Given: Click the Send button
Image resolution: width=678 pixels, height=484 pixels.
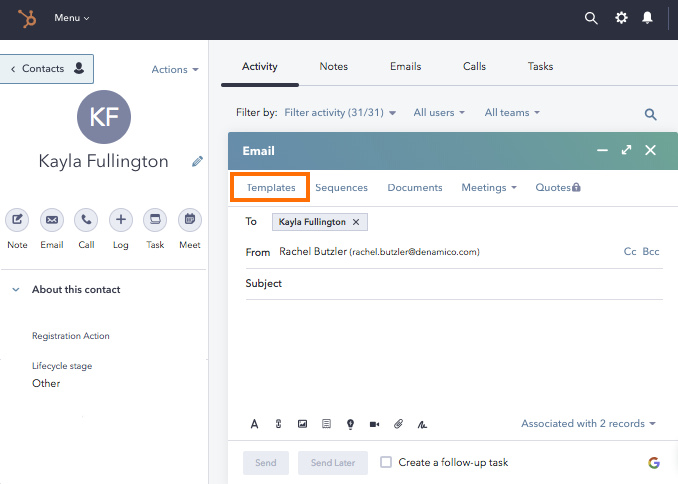Looking at the screenshot, I should pos(265,463).
